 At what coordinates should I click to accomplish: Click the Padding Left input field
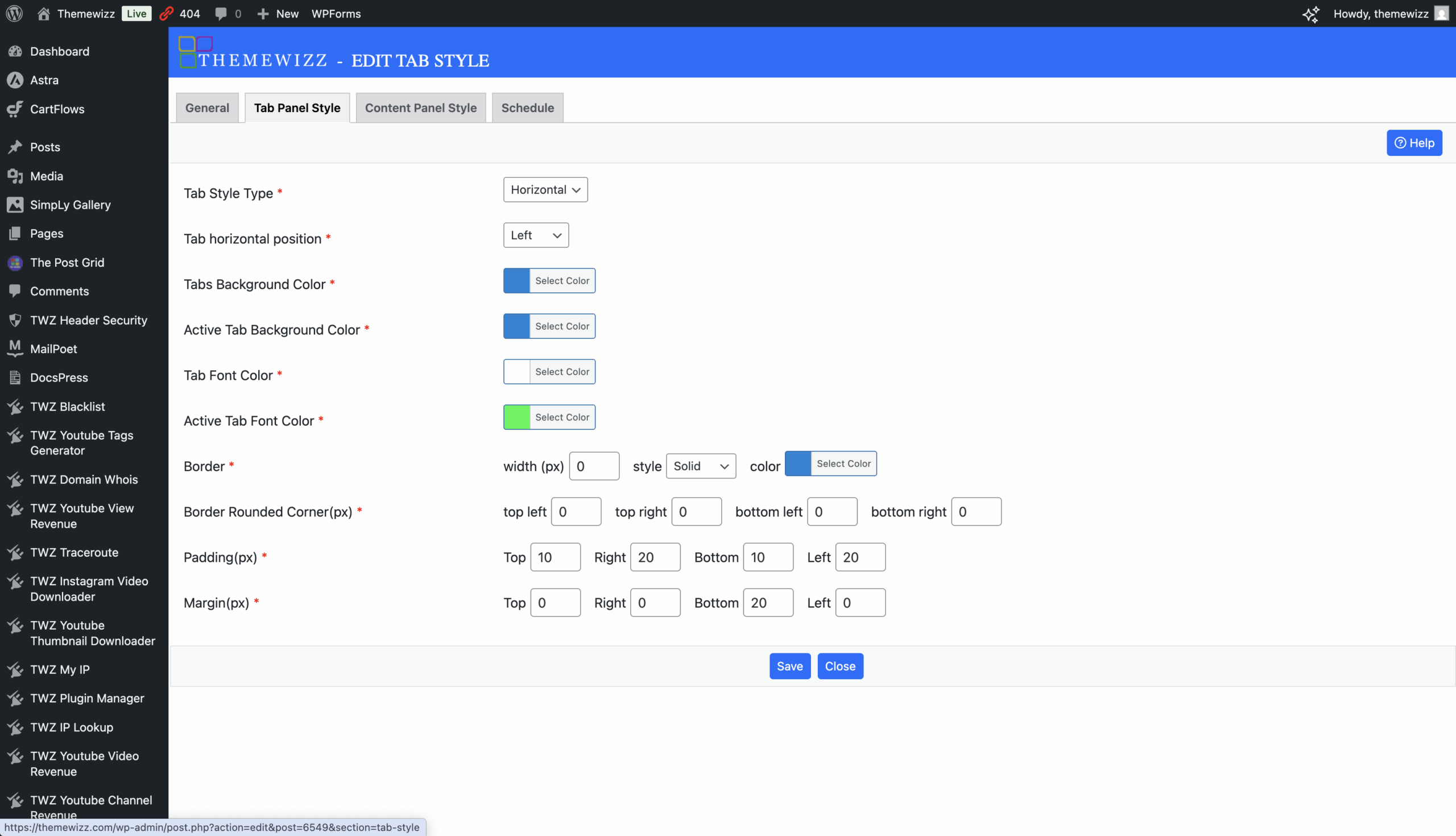coord(860,557)
